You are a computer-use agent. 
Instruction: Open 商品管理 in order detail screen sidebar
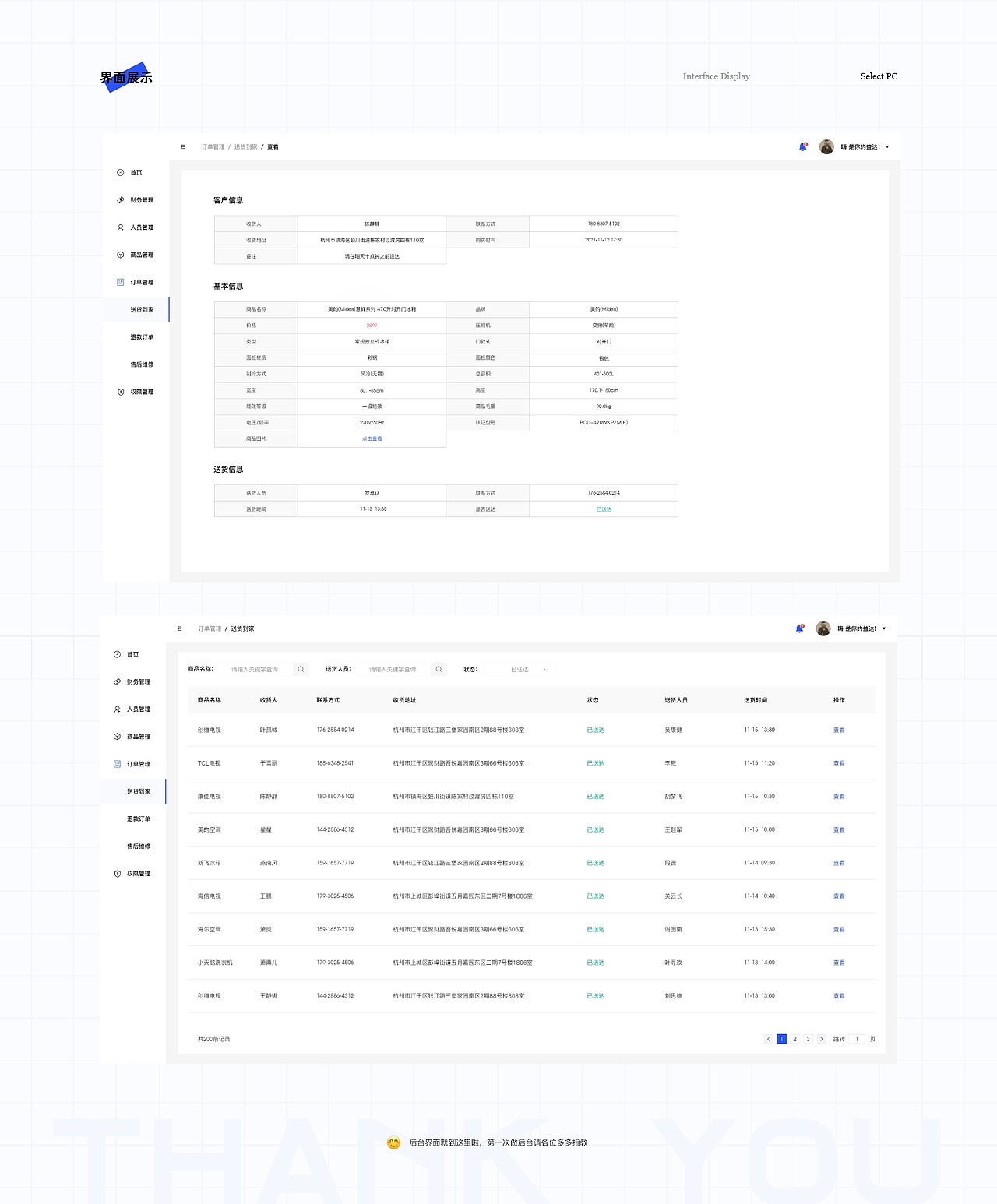tap(136, 255)
